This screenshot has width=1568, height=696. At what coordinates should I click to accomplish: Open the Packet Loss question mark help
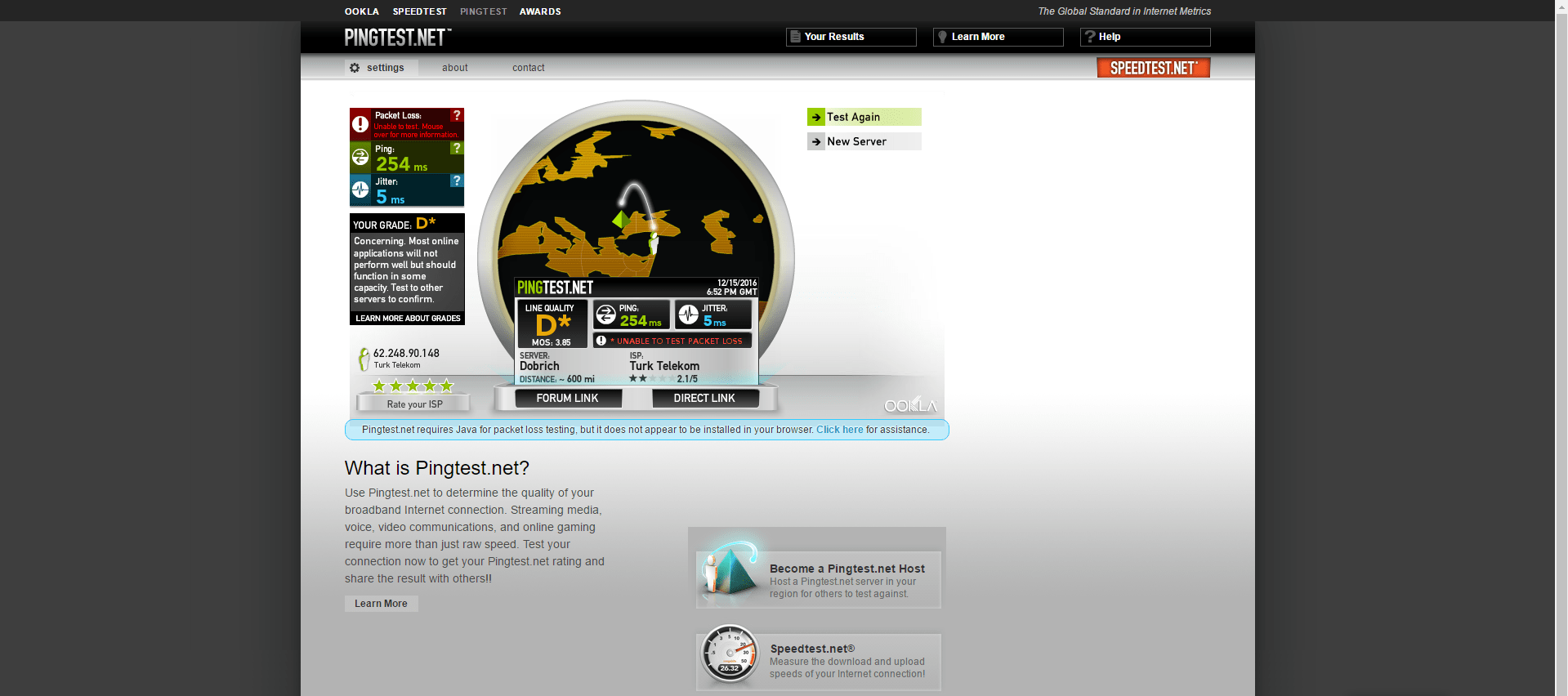tap(457, 115)
